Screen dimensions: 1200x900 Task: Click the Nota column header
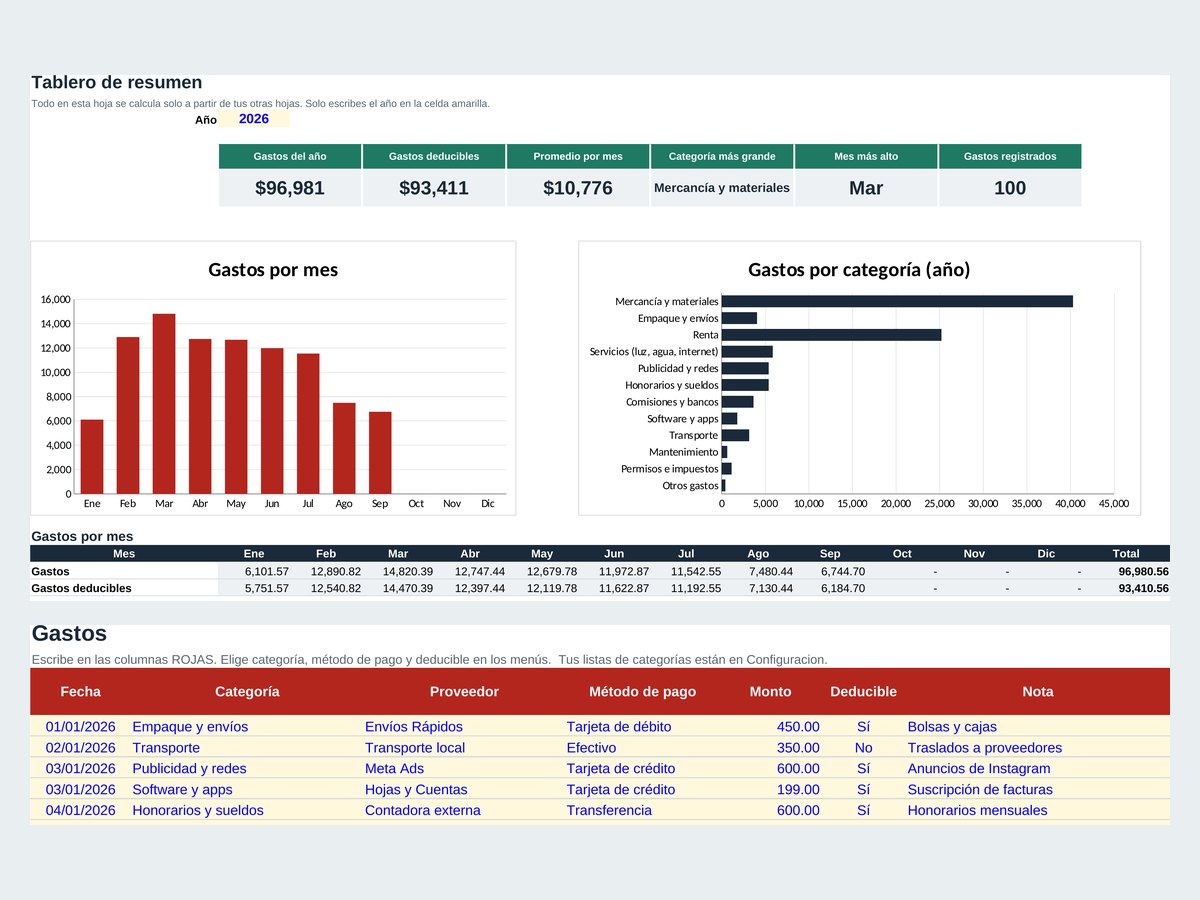[x=1038, y=691]
